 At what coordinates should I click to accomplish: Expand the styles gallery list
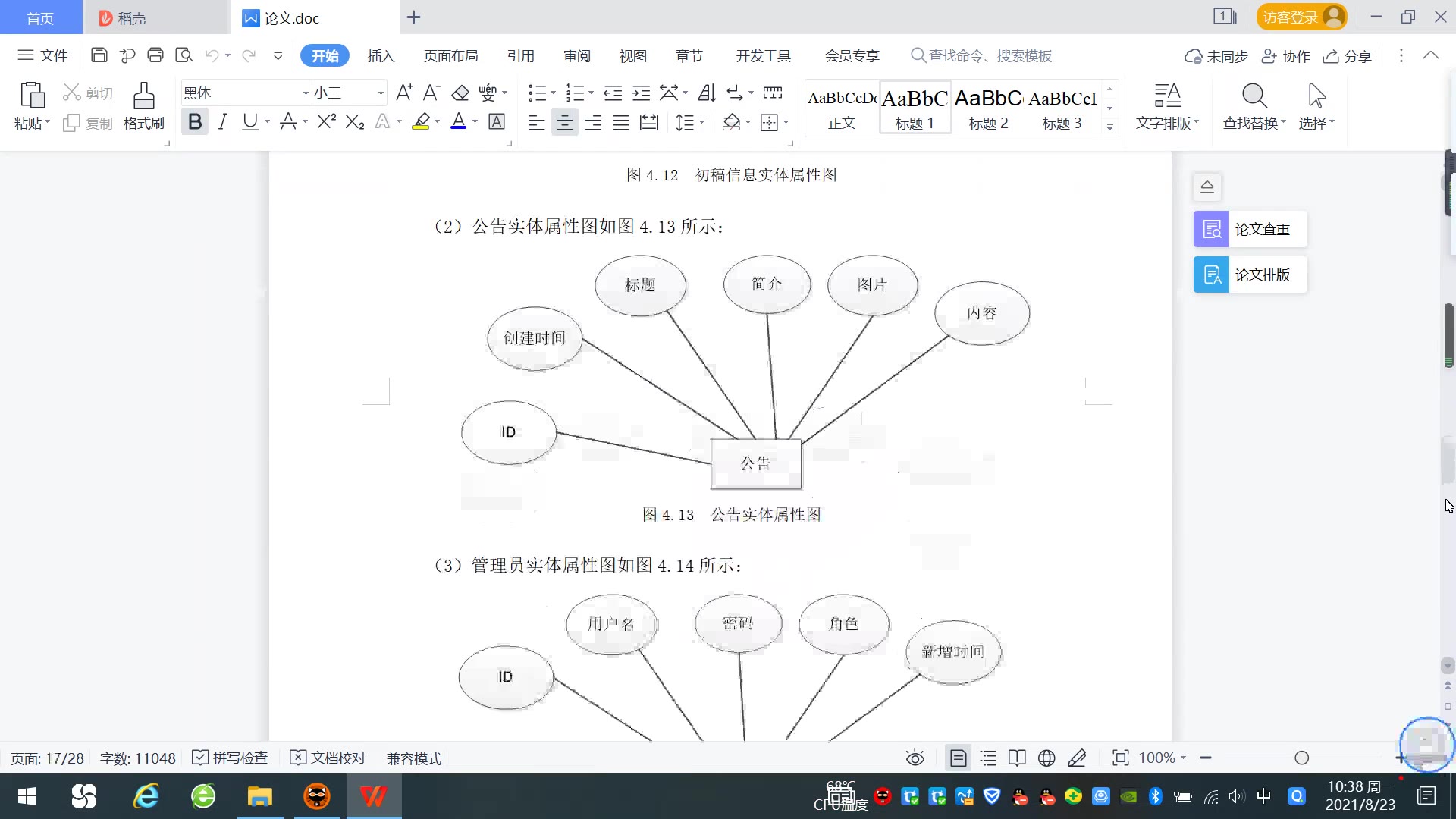click(x=1109, y=127)
